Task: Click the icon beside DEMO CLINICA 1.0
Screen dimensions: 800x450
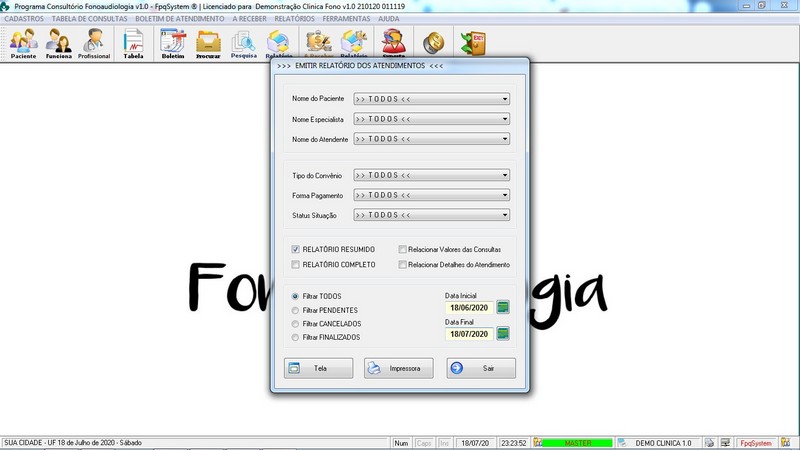Action: (x=622, y=443)
